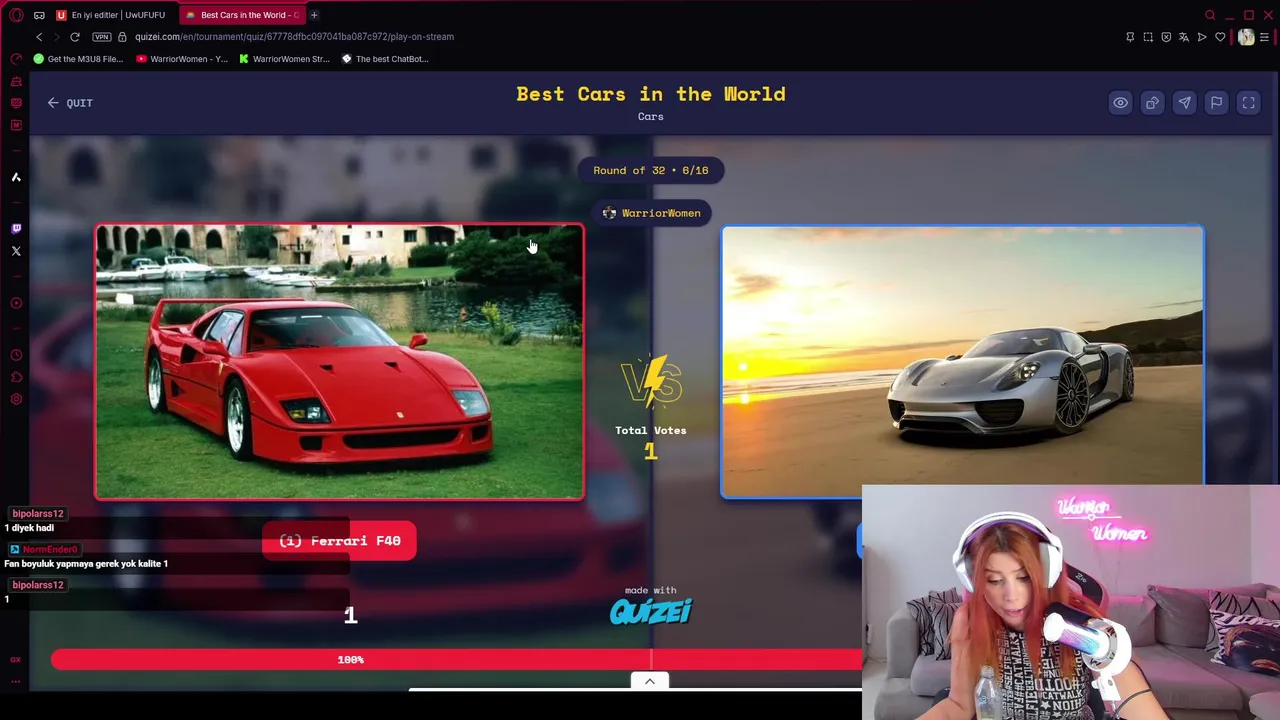Click the quizei.com address bar URL
Viewport: 1280px width, 720px height.
point(294,37)
